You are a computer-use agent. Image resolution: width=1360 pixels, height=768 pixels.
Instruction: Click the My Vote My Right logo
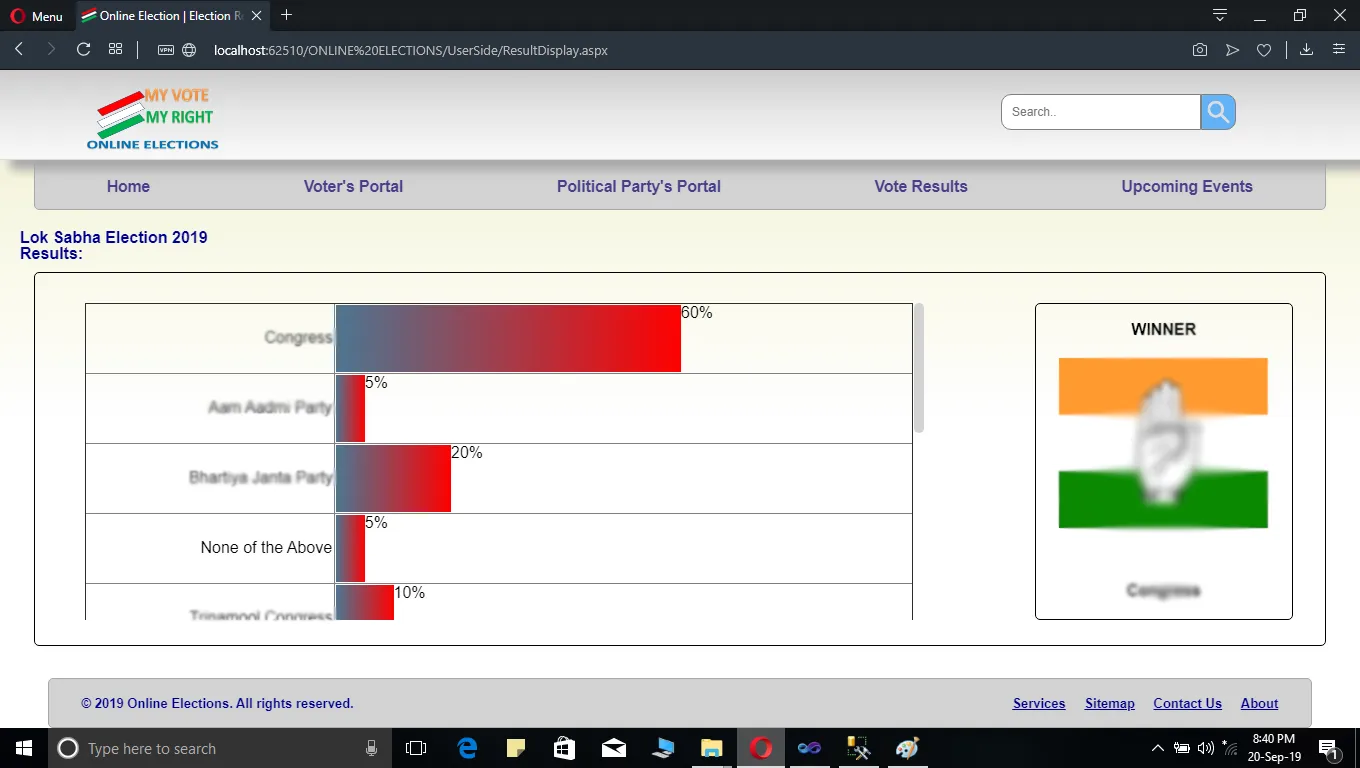pyautogui.click(x=153, y=119)
